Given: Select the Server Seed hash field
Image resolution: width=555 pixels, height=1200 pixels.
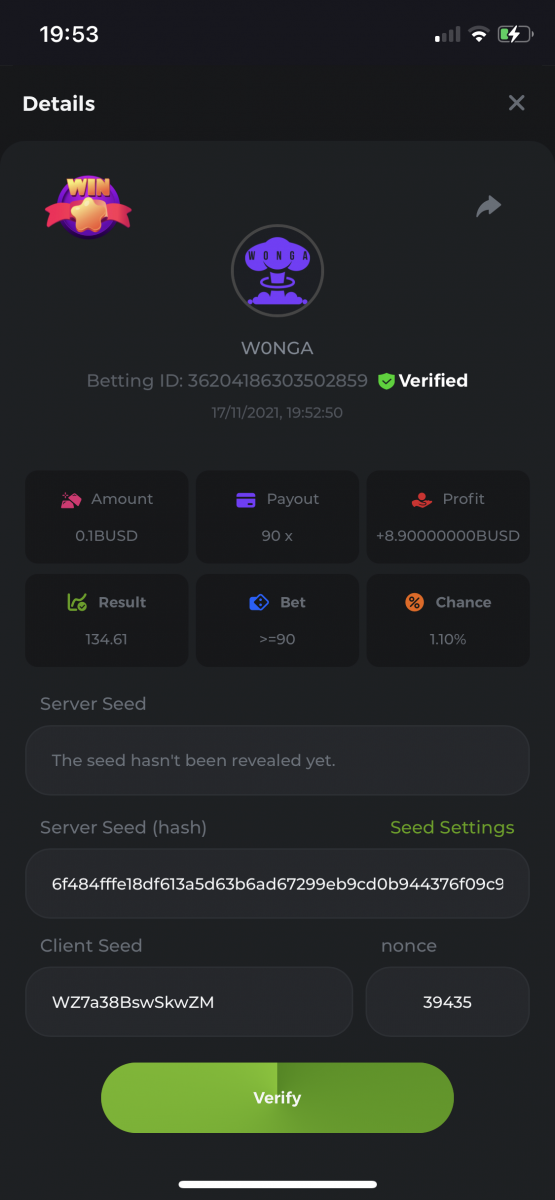Looking at the screenshot, I should click(x=277, y=884).
